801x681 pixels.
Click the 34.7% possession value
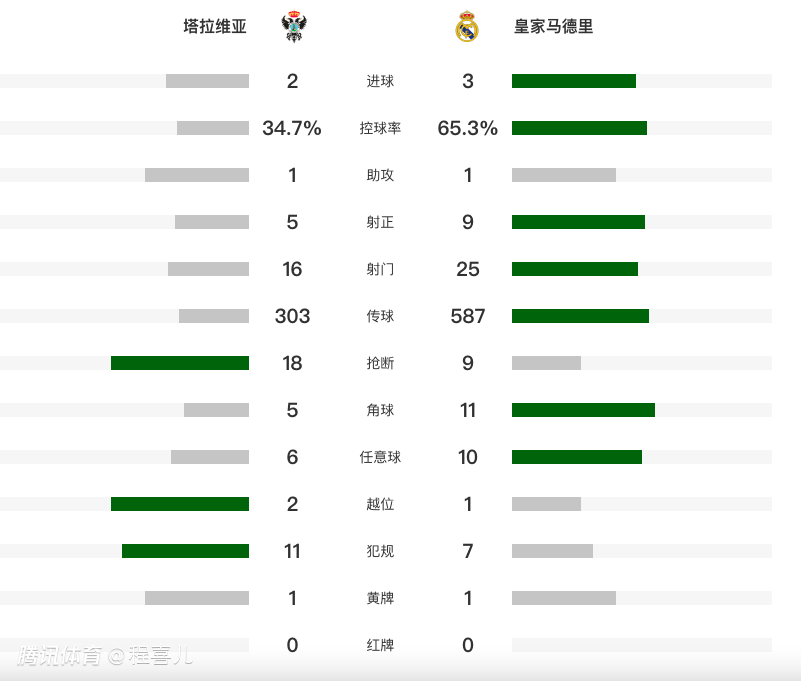(x=292, y=128)
